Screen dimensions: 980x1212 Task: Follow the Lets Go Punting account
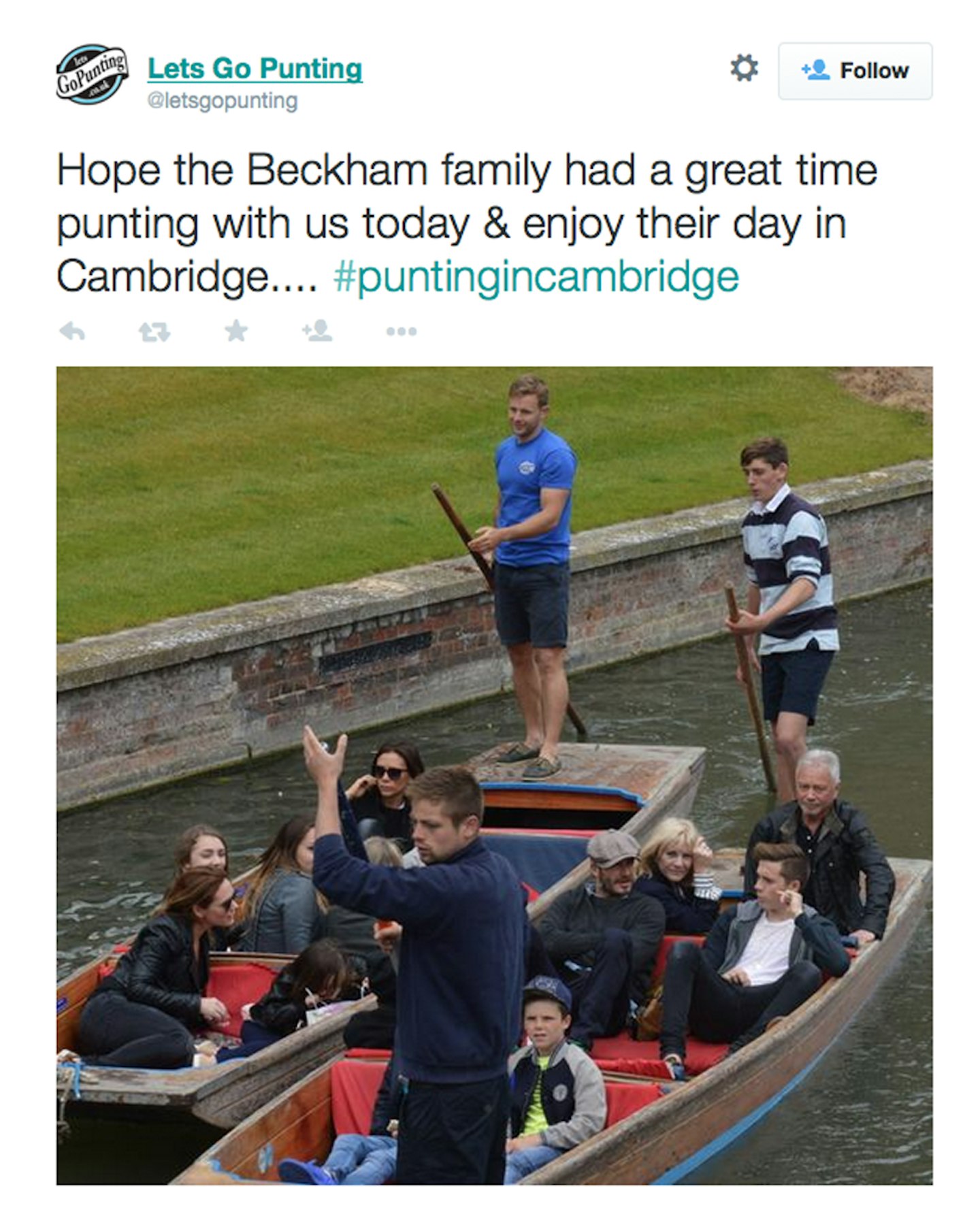(855, 71)
